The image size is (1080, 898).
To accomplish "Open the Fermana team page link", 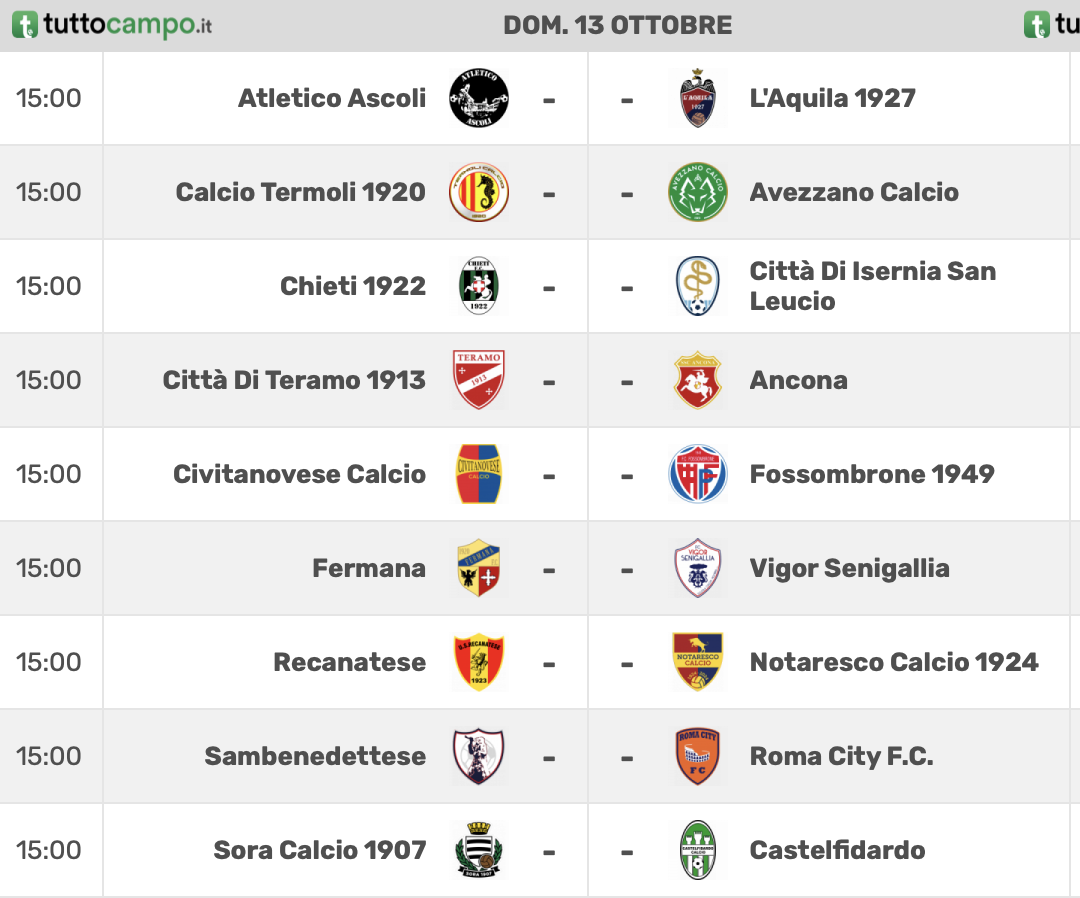I will point(368,568).
